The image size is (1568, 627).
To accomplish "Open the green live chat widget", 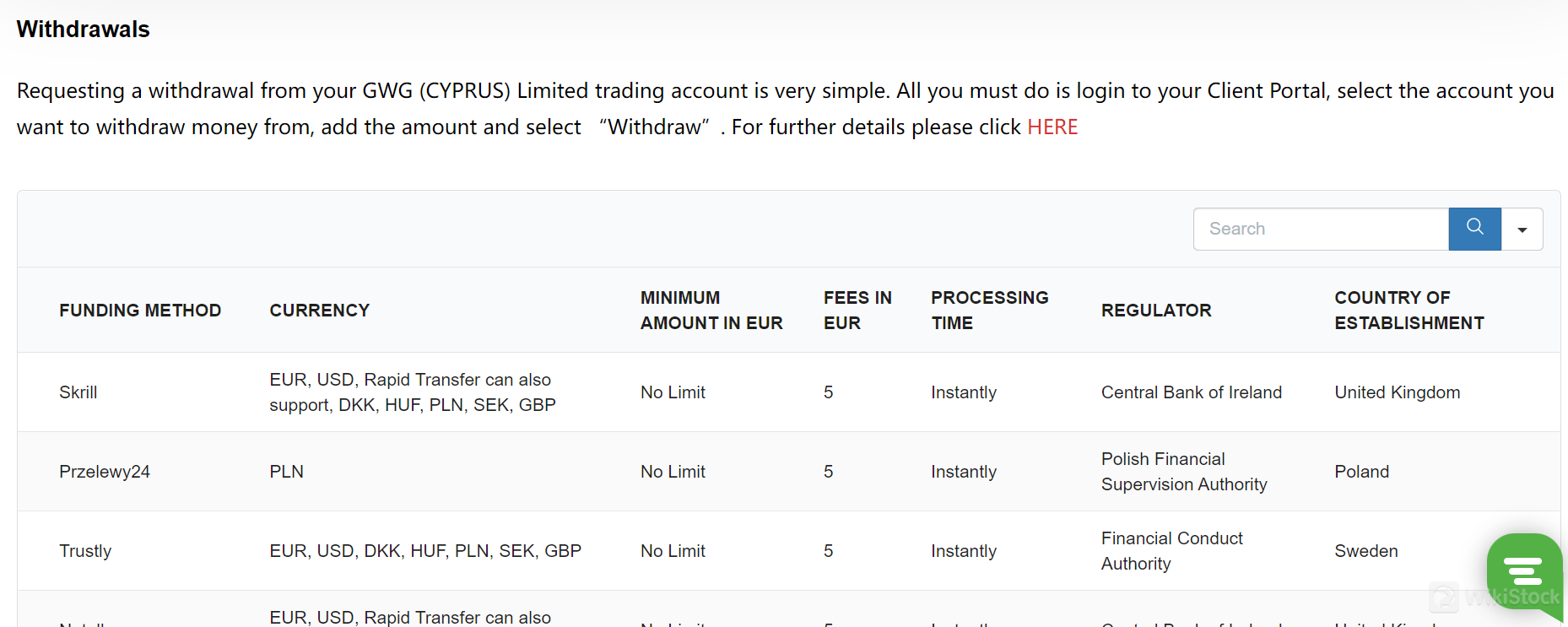I will point(1523,571).
